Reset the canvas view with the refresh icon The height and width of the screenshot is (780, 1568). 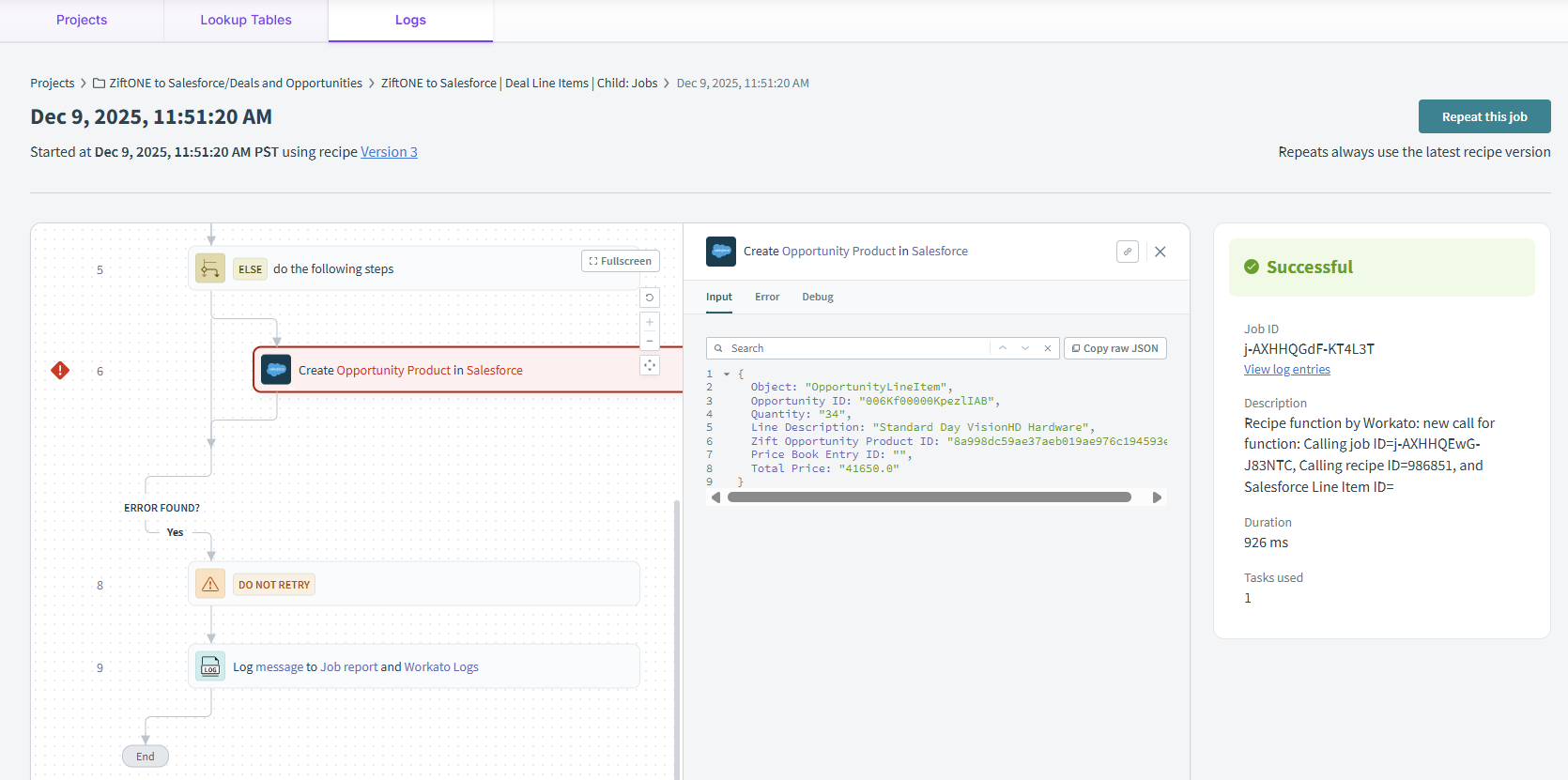(650, 298)
